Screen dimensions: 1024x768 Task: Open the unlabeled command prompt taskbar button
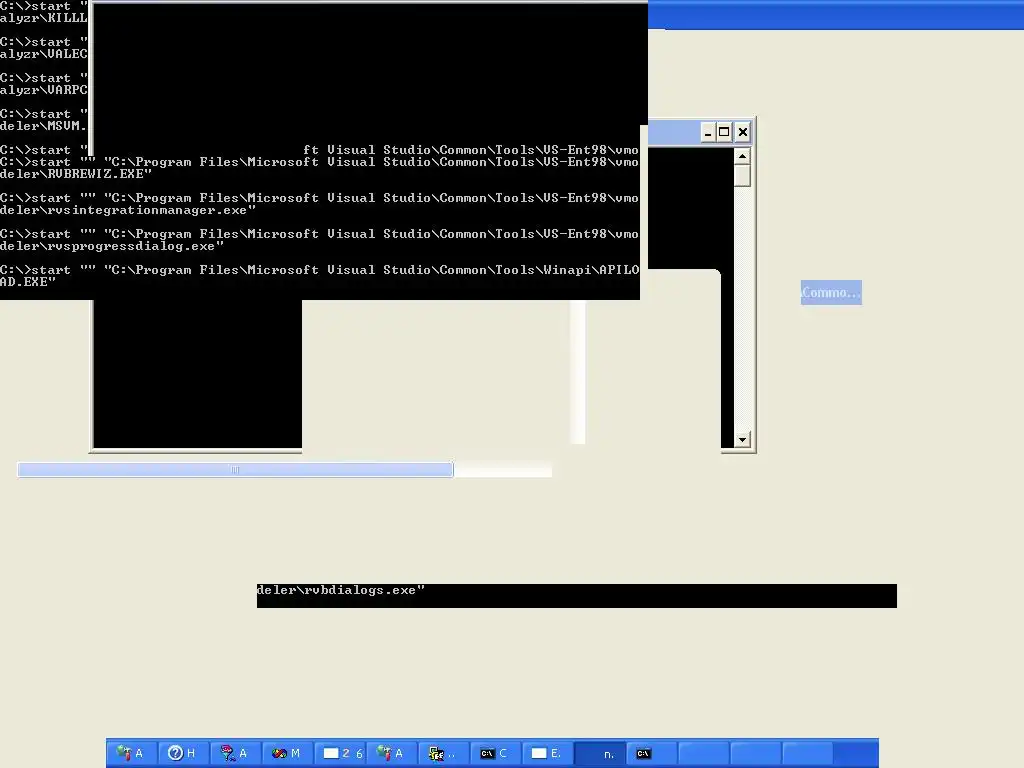tap(652, 753)
